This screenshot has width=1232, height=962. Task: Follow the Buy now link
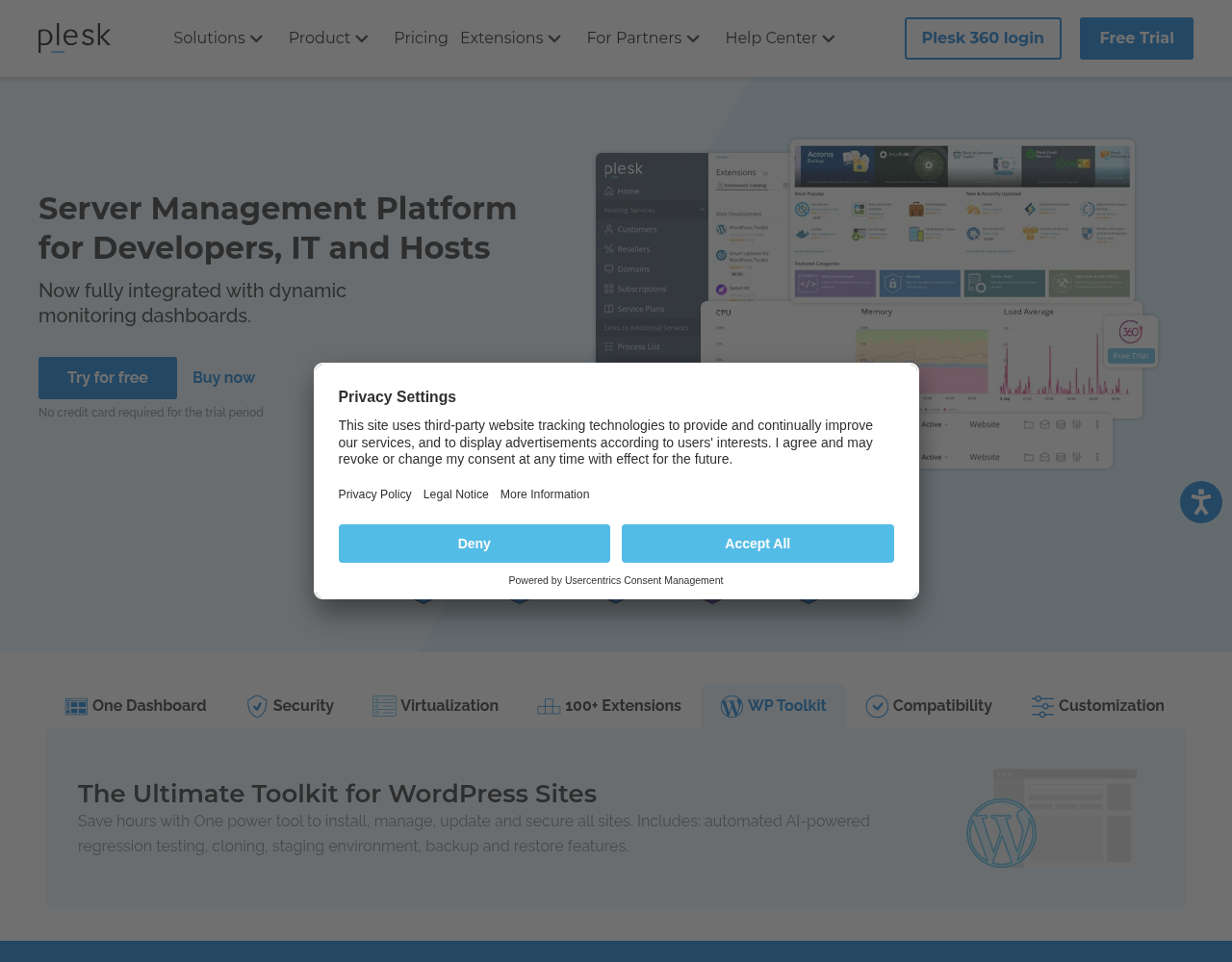(x=223, y=378)
